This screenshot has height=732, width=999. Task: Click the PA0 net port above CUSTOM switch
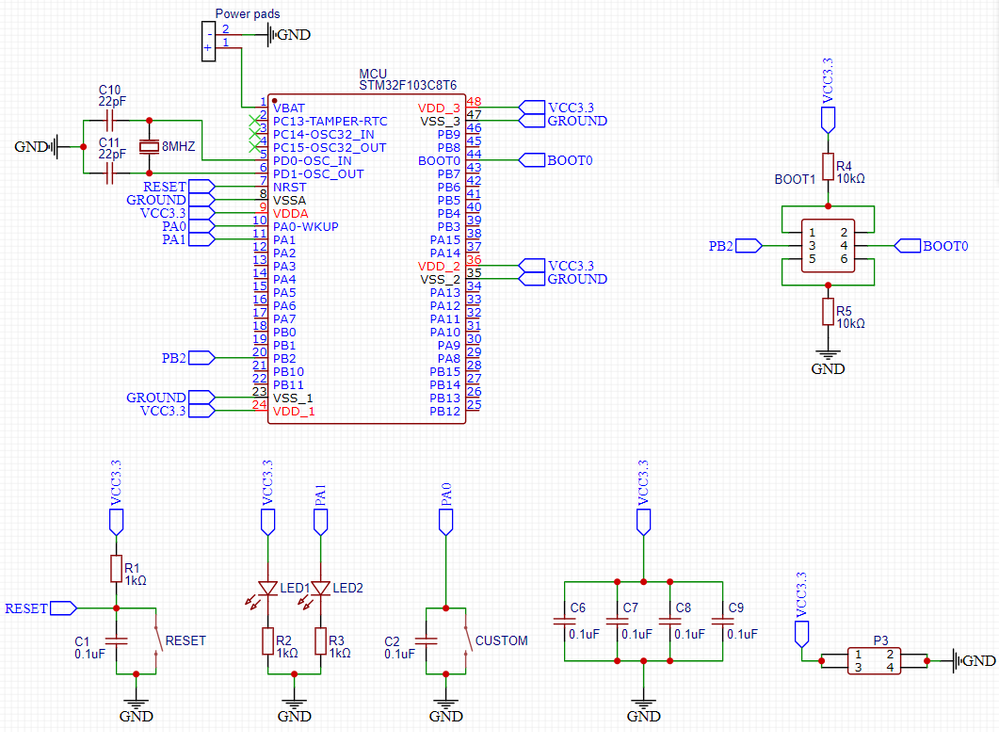pyautogui.click(x=445, y=508)
